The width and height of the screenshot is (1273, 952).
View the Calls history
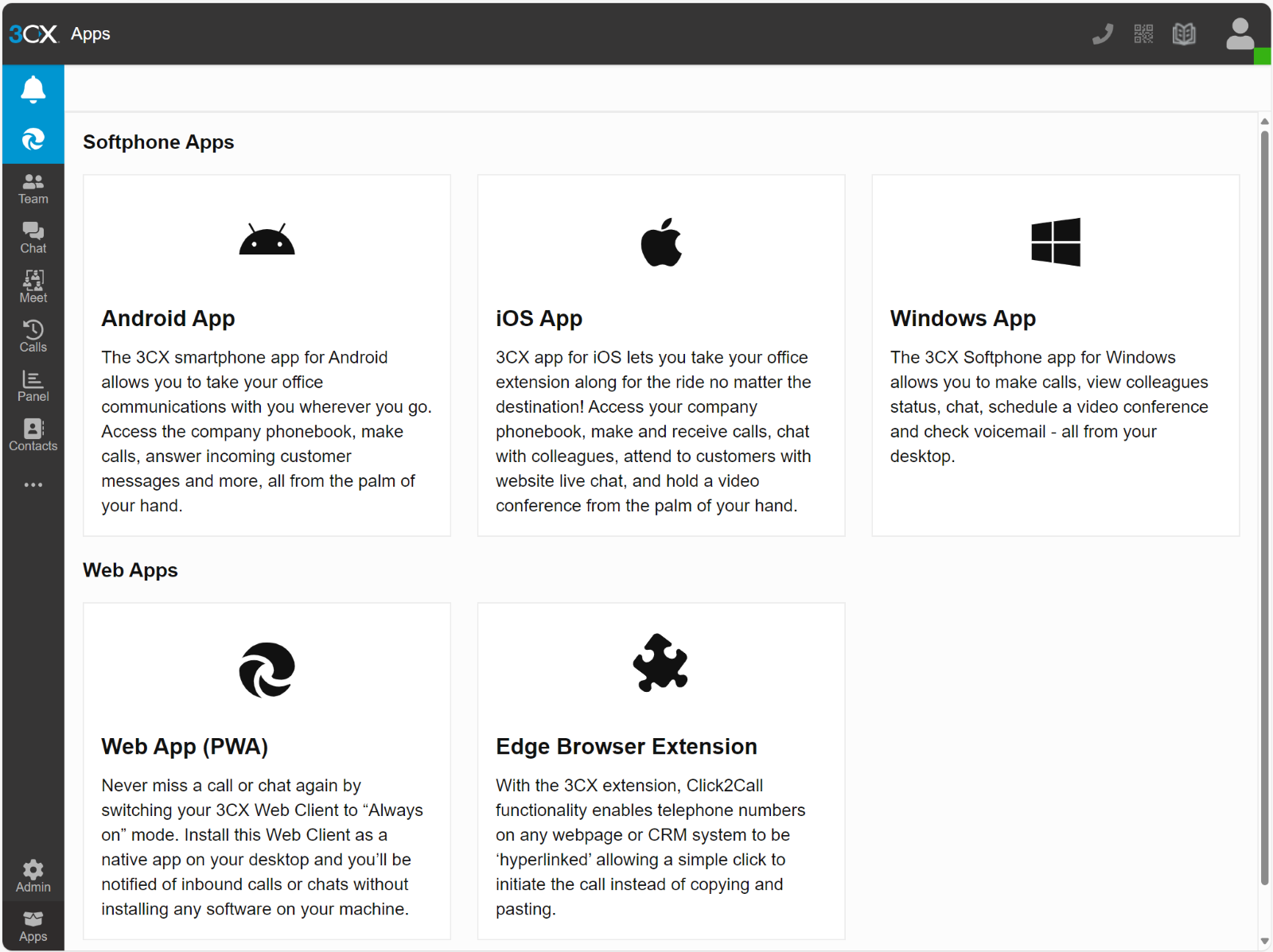33,336
